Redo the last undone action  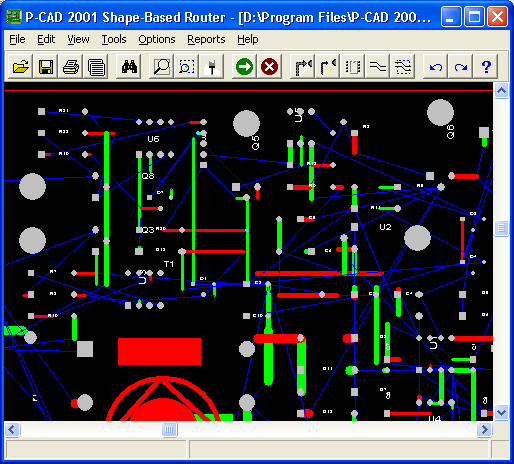click(x=461, y=67)
